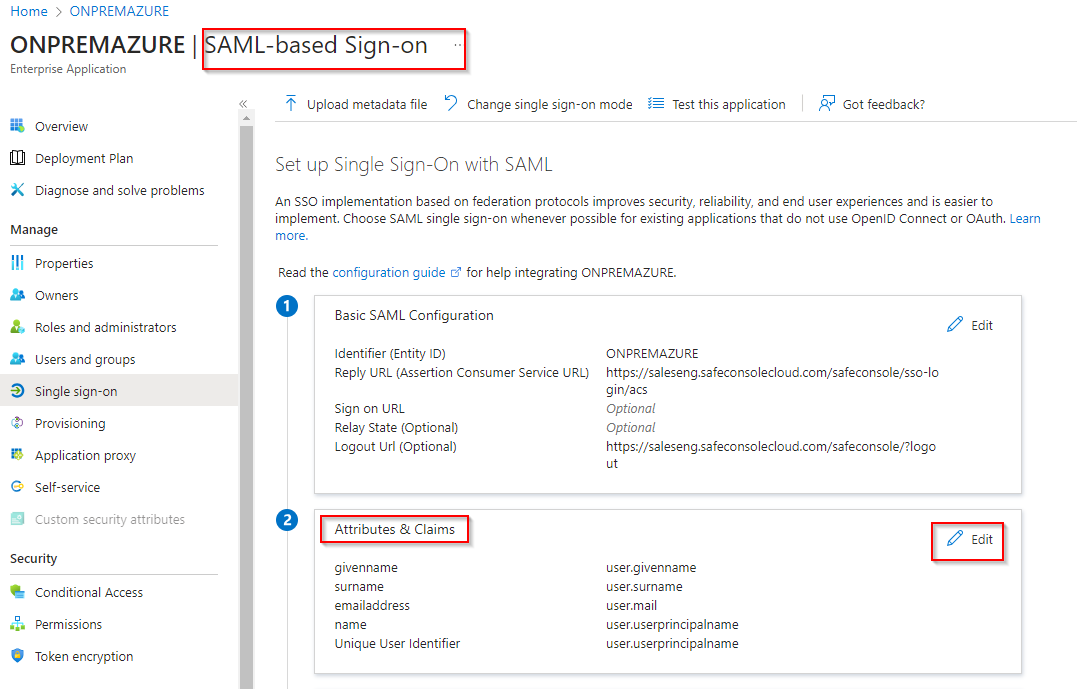Click the pencil icon in Attributes & Claims
The height and width of the screenshot is (689, 1077).
coord(955,539)
